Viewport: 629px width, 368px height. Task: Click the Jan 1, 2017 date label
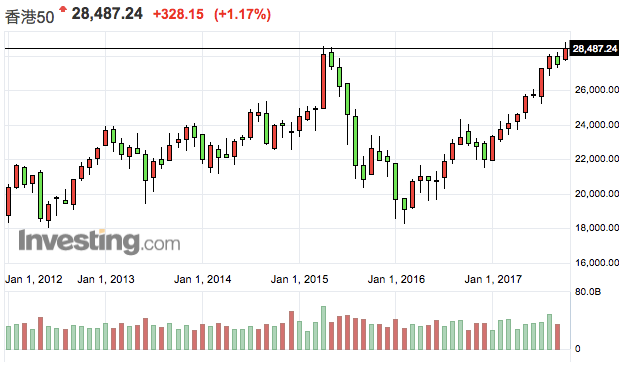point(493,279)
